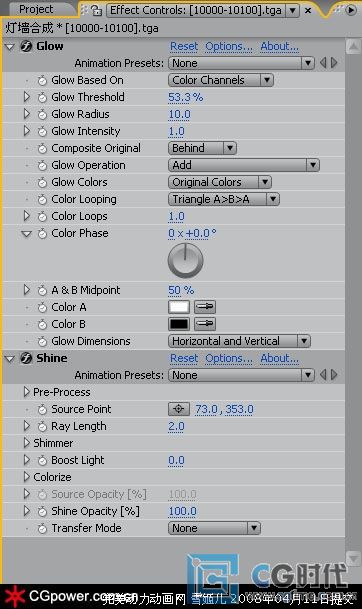
Task: Select the Effect Controls tab
Action: pyautogui.click(x=196, y=10)
